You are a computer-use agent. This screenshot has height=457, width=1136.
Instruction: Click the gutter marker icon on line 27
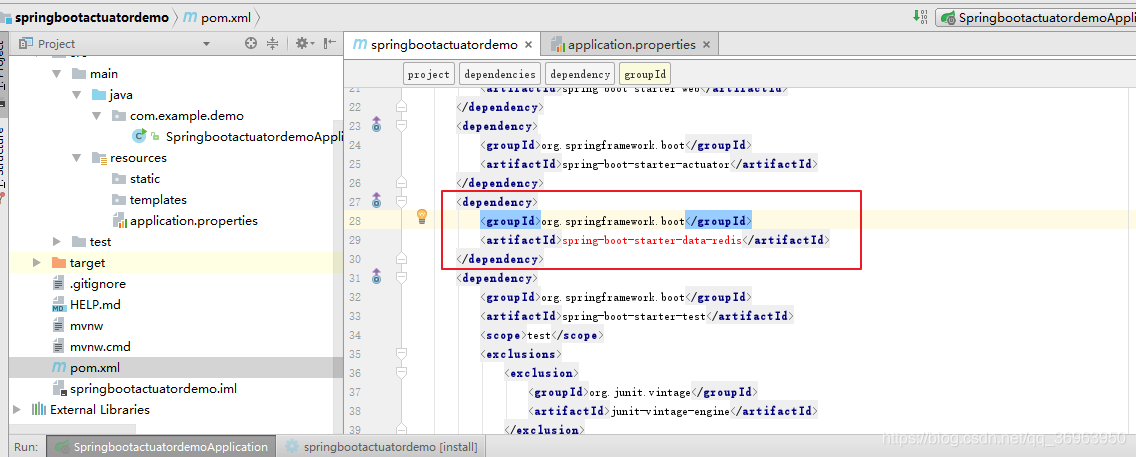tap(376, 201)
